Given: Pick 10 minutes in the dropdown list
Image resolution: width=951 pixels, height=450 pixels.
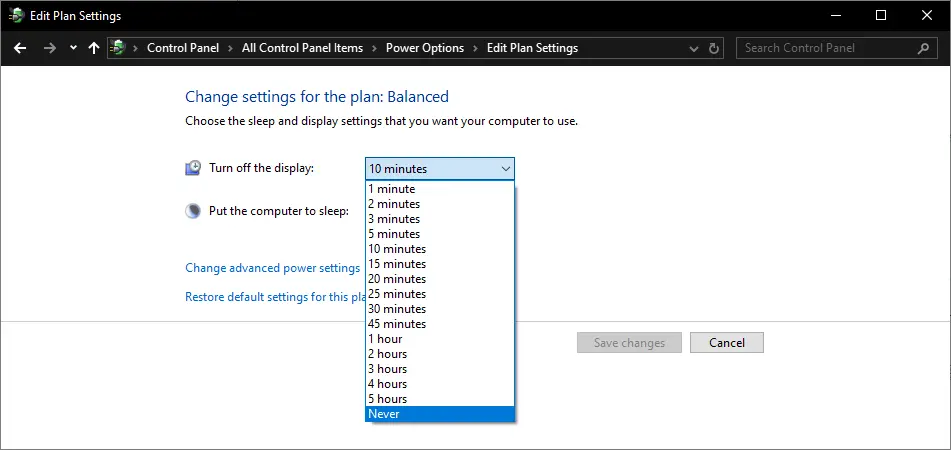Looking at the screenshot, I should coord(440,249).
